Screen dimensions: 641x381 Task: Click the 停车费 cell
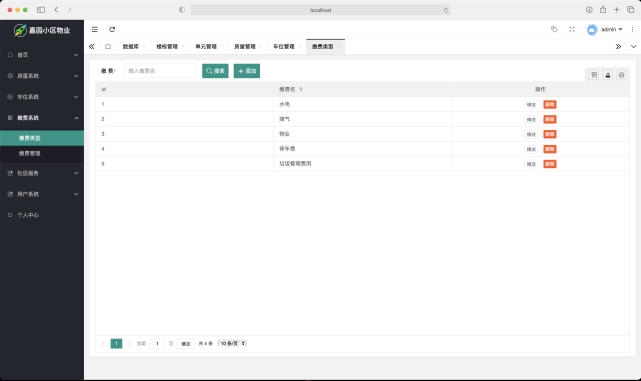[x=362, y=149]
